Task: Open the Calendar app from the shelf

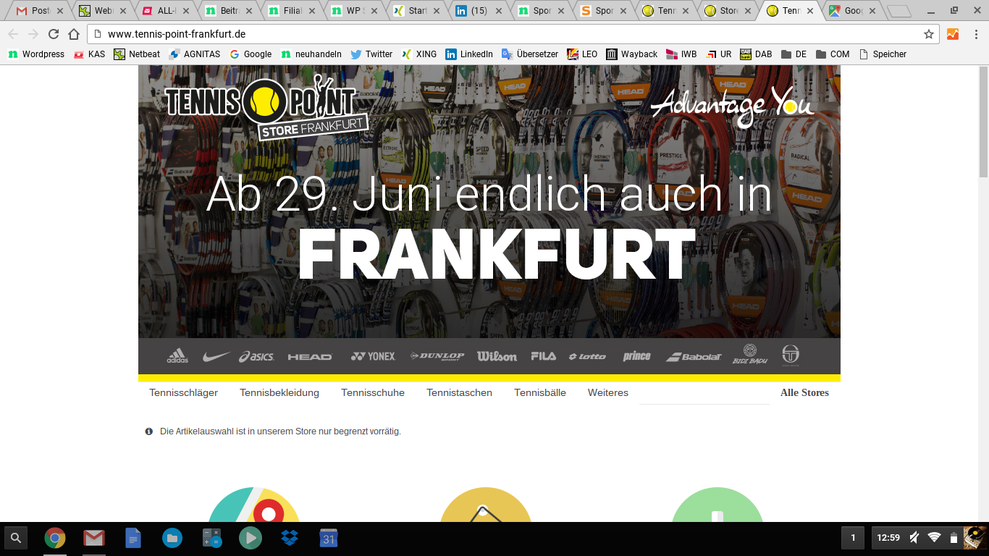Action: click(x=329, y=538)
